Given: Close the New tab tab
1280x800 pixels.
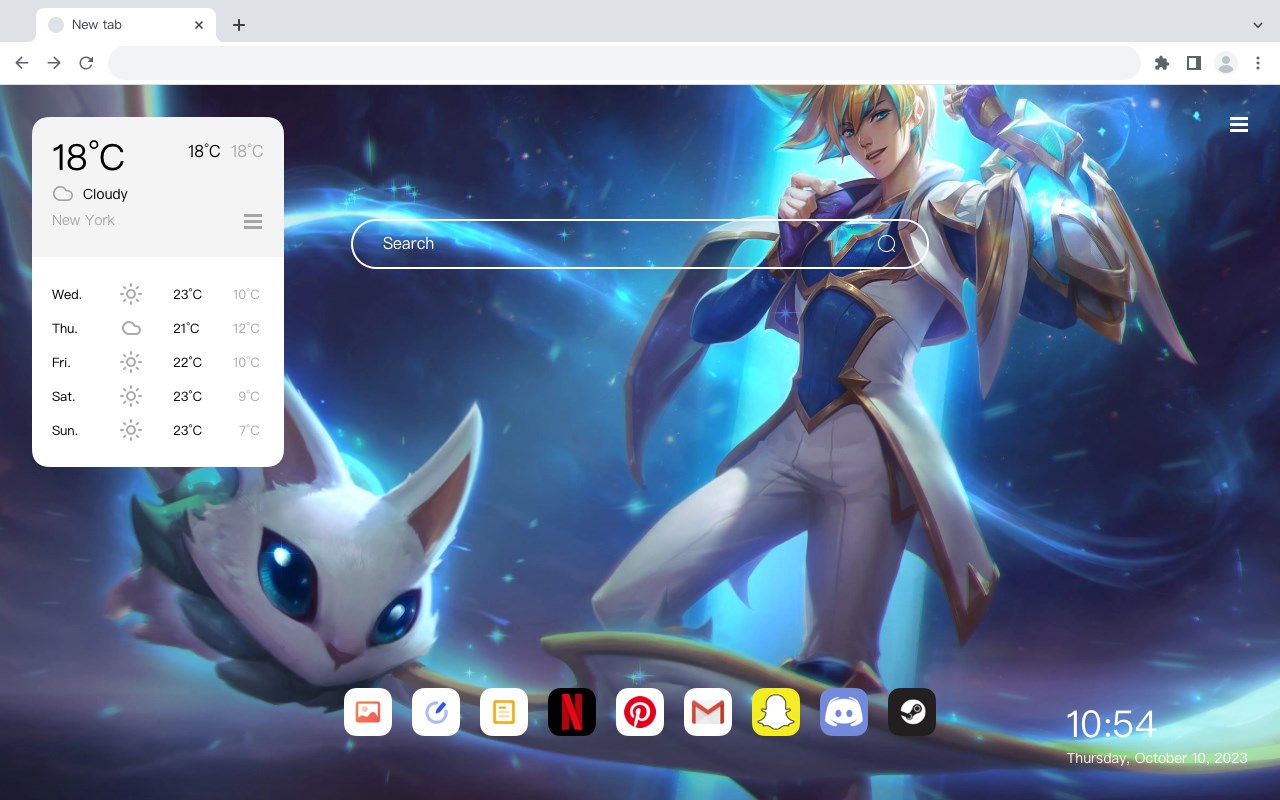Looking at the screenshot, I should pos(199,25).
